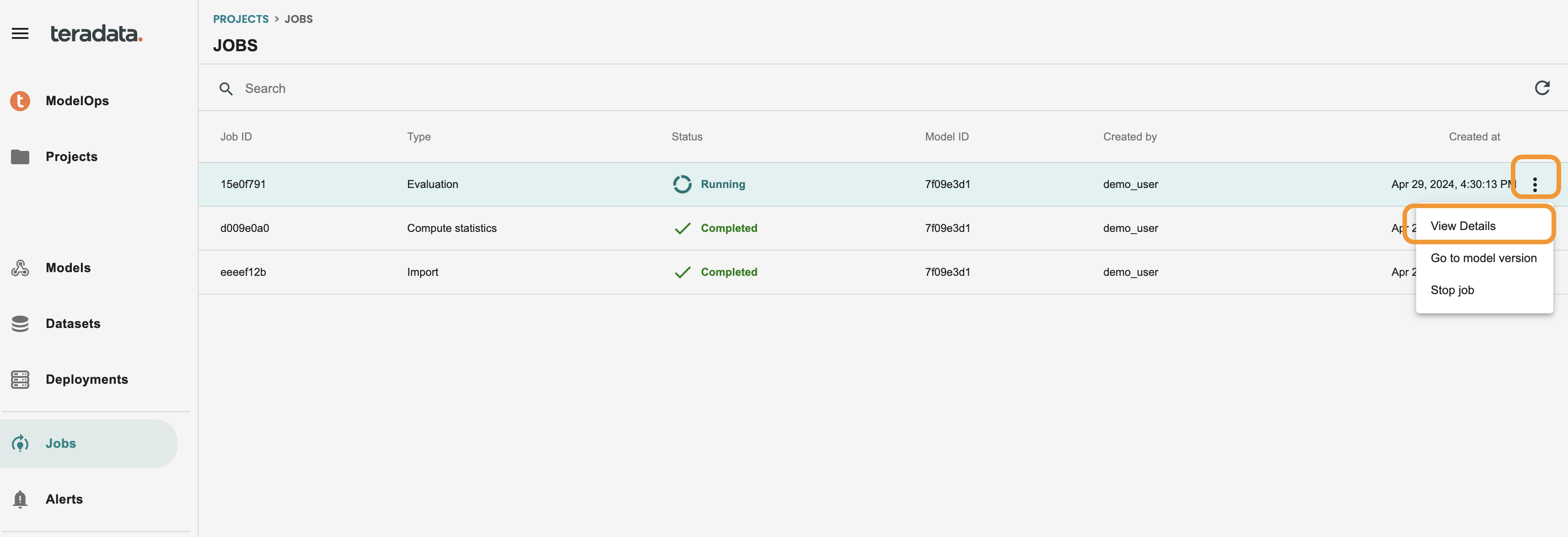Click the Evaluation type cell
Screen dimensions: 1568x537
pyautogui.click(x=432, y=184)
